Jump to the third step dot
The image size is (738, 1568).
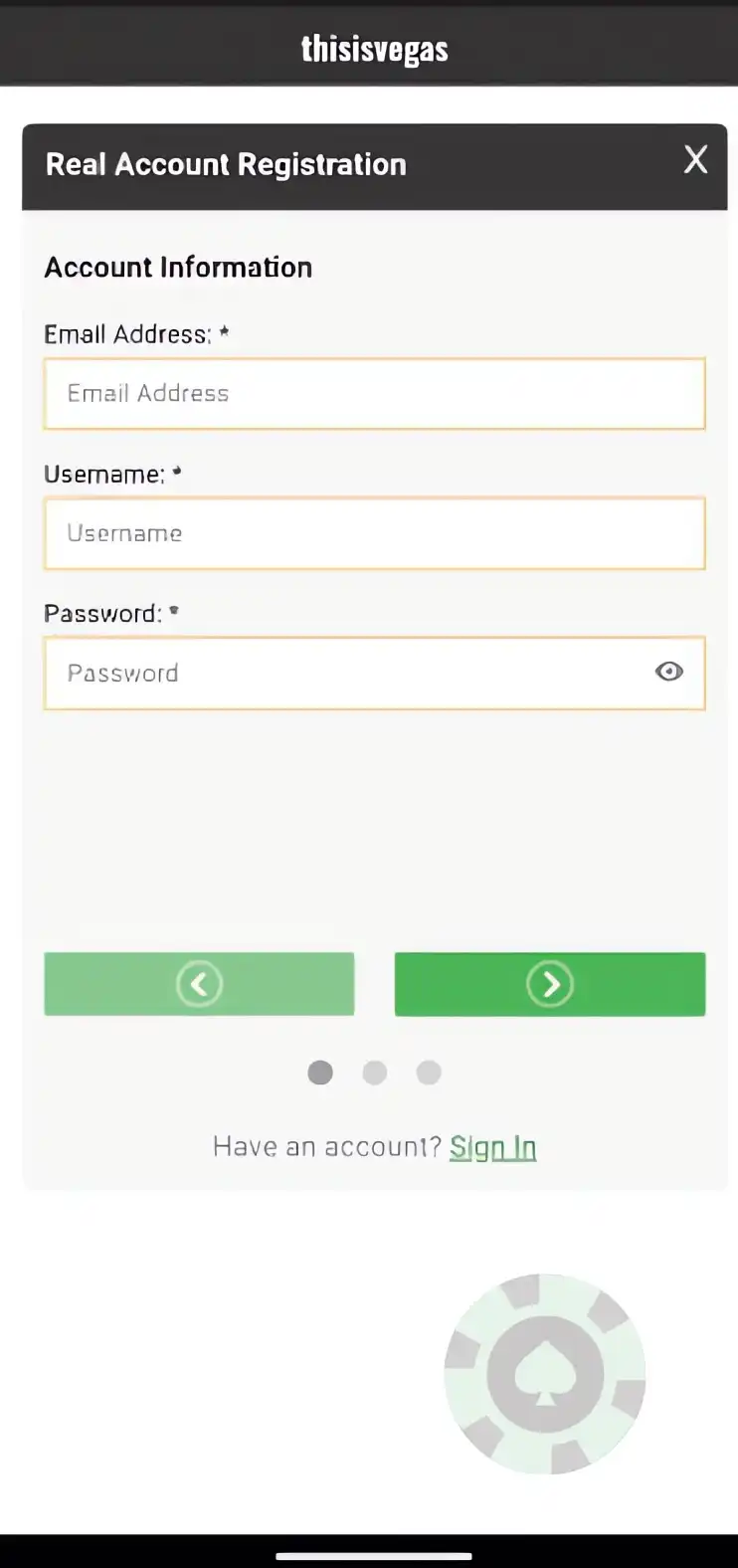(429, 1073)
